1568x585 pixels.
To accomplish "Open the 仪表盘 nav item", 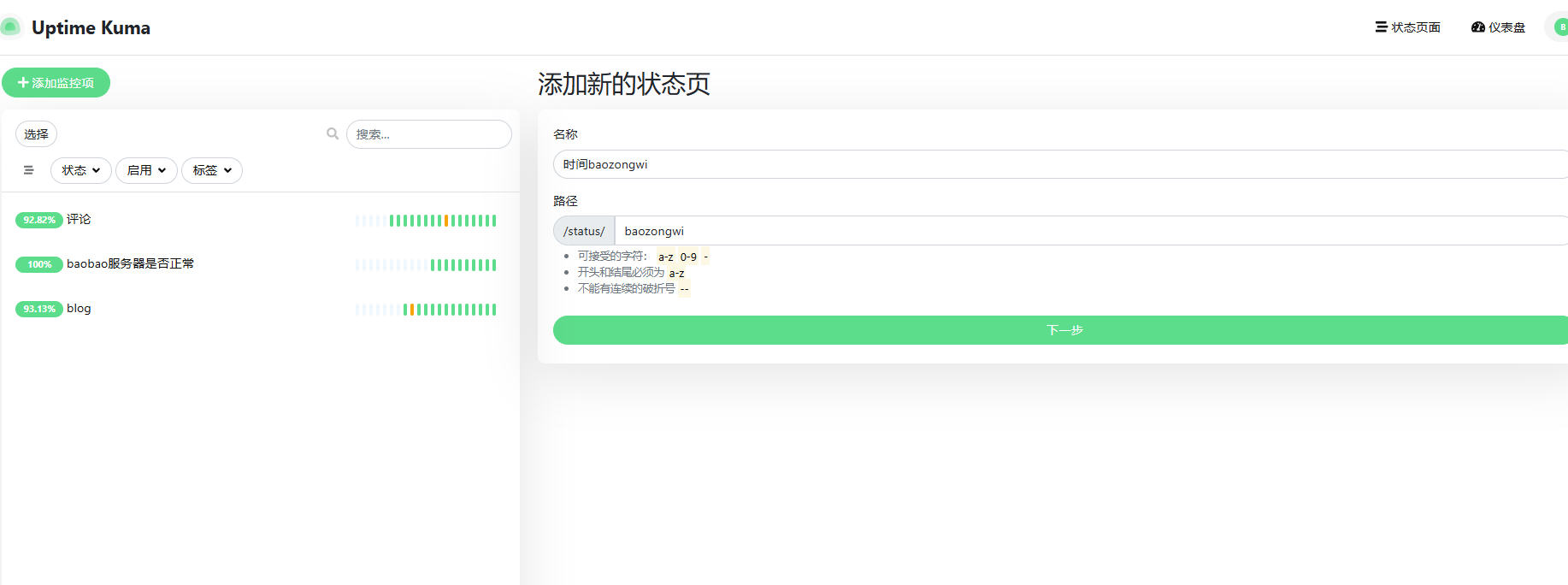I will 1498,27.
